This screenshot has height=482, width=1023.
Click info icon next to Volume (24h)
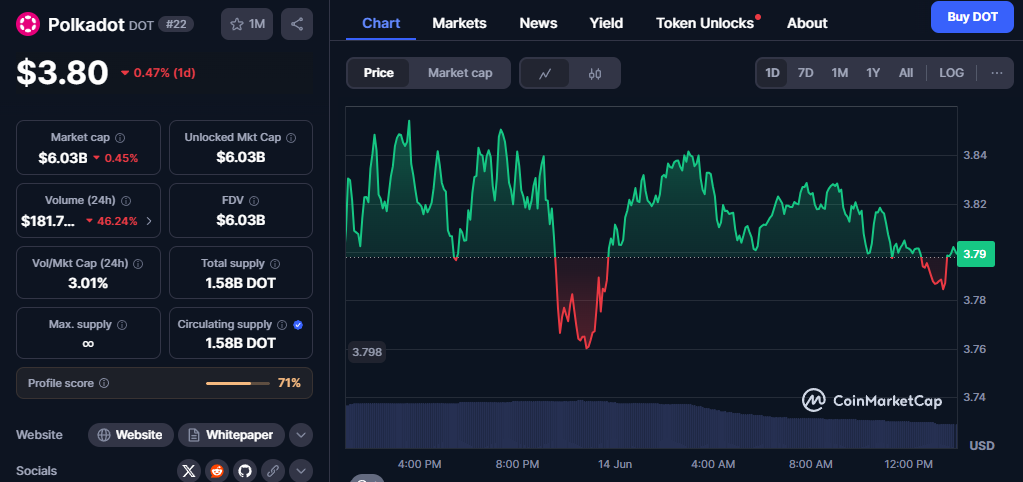click(x=126, y=201)
